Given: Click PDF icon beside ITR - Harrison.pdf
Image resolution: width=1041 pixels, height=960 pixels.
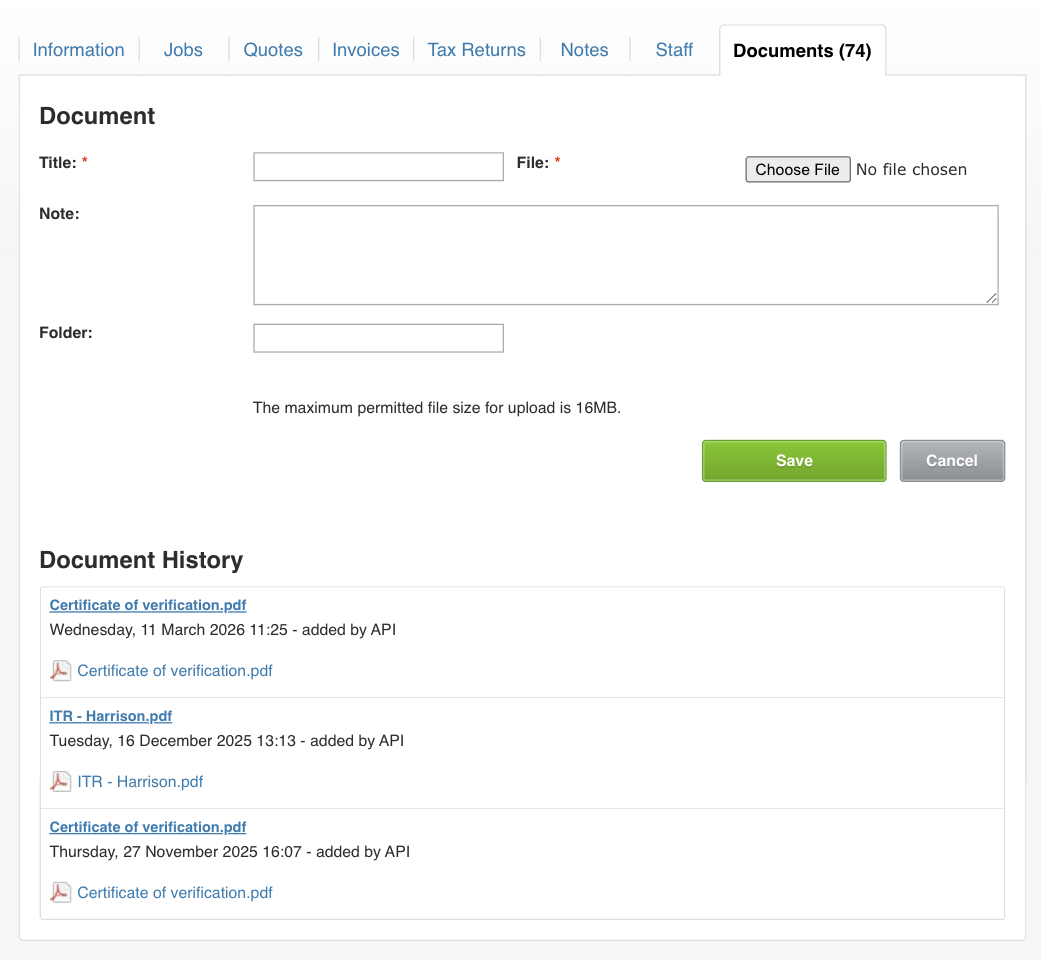Looking at the screenshot, I should (x=60, y=781).
